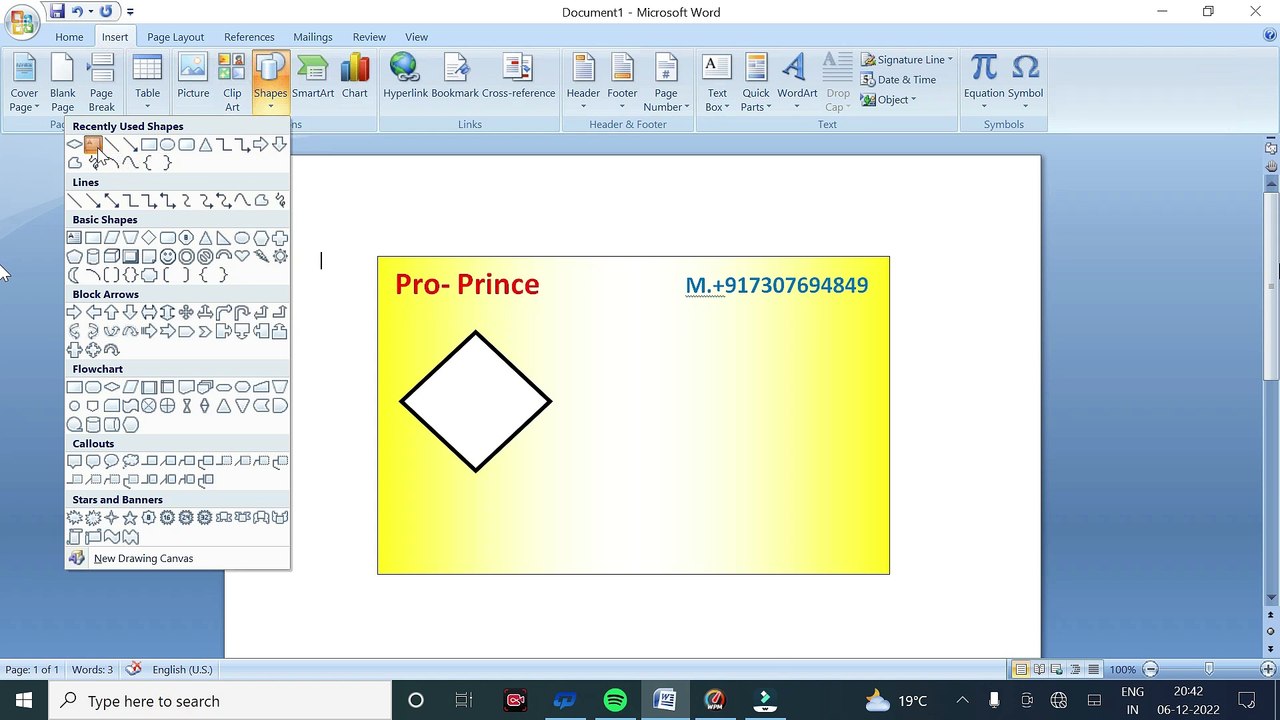The height and width of the screenshot is (720, 1280).
Task: Open the Office button menu
Action: (21, 20)
